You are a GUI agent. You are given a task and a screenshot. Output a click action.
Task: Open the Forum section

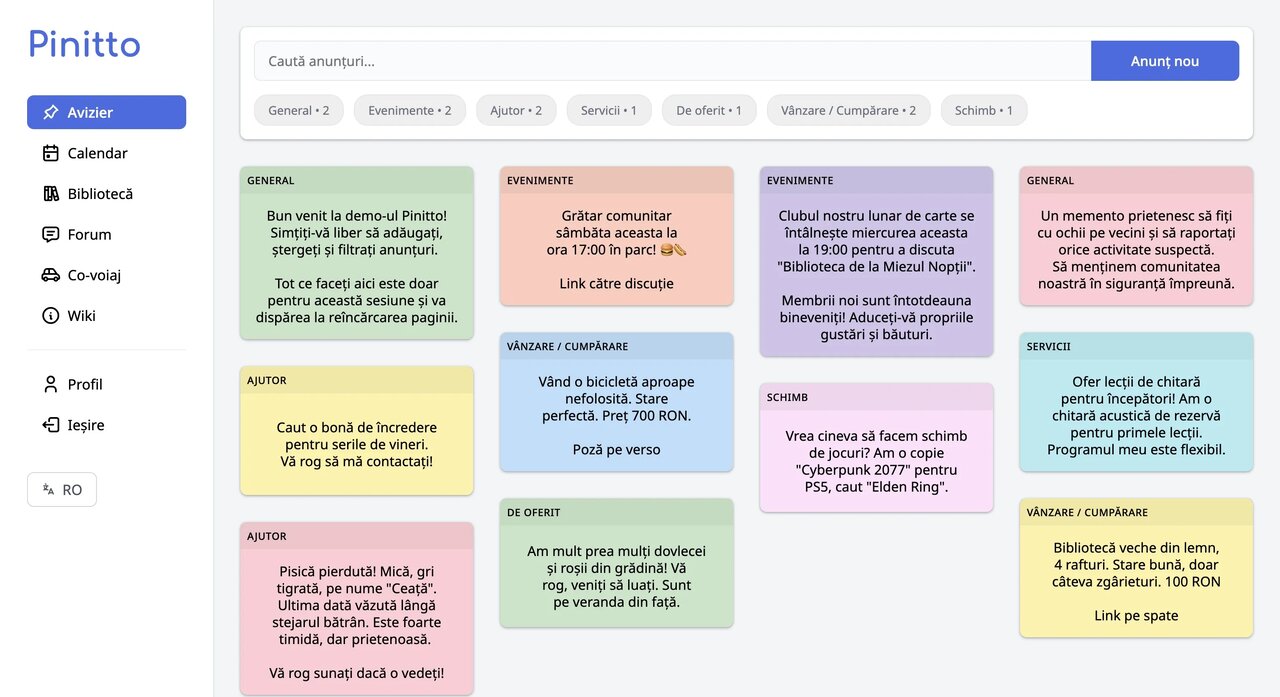88,234
